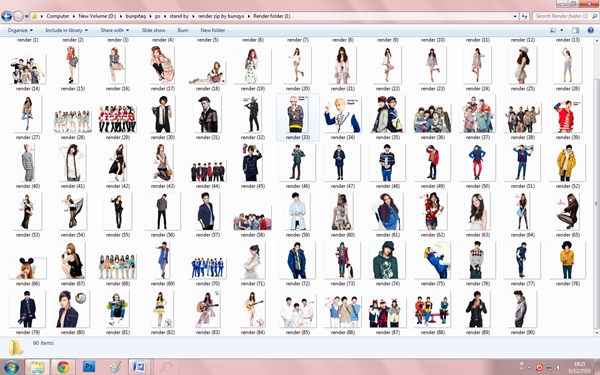Image resolution: width=600 pixels, height=375 pixels.
Task: Expand the arrow after stand by in breadcrumb
Action: tap(193, 16)
